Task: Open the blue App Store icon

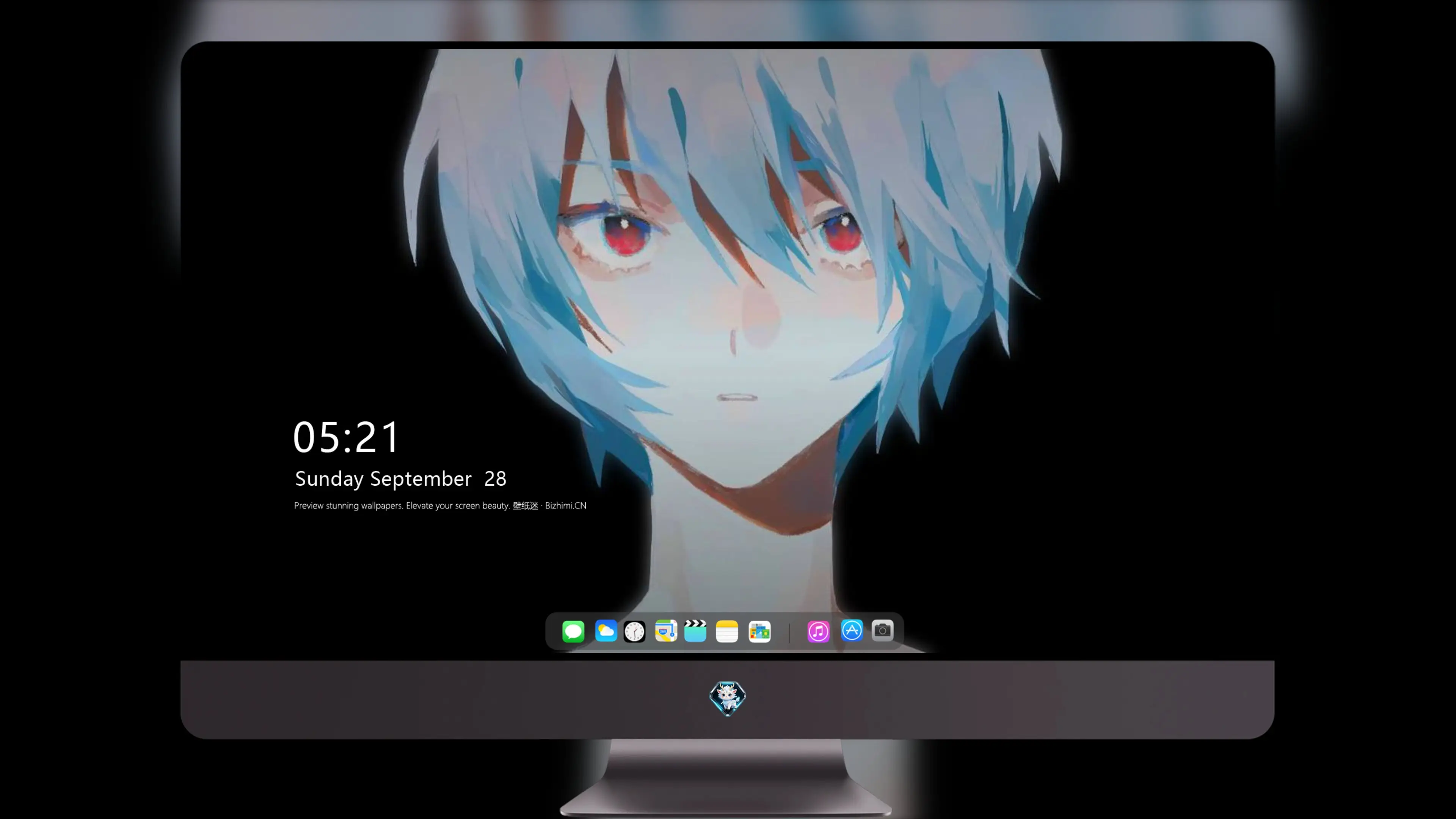Action: pyautogui.click(x=852, y=630)
